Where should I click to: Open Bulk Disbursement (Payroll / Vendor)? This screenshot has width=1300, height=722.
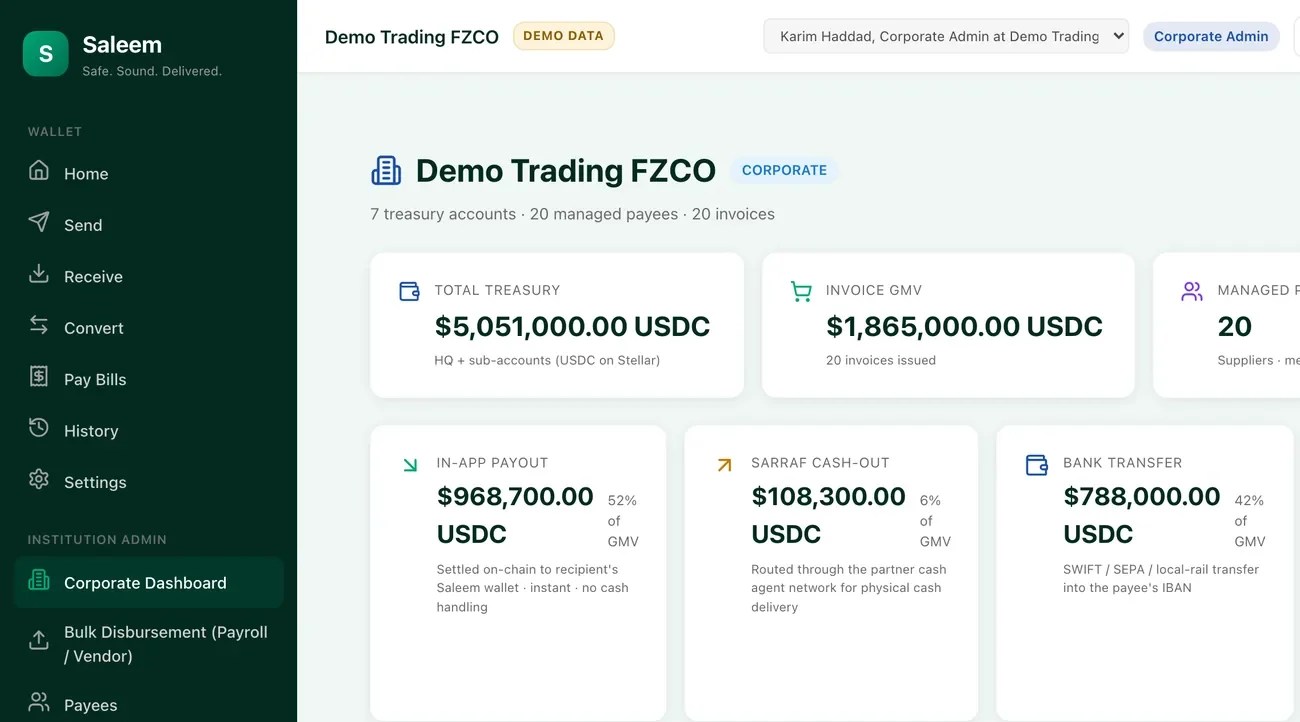point(149,644)
